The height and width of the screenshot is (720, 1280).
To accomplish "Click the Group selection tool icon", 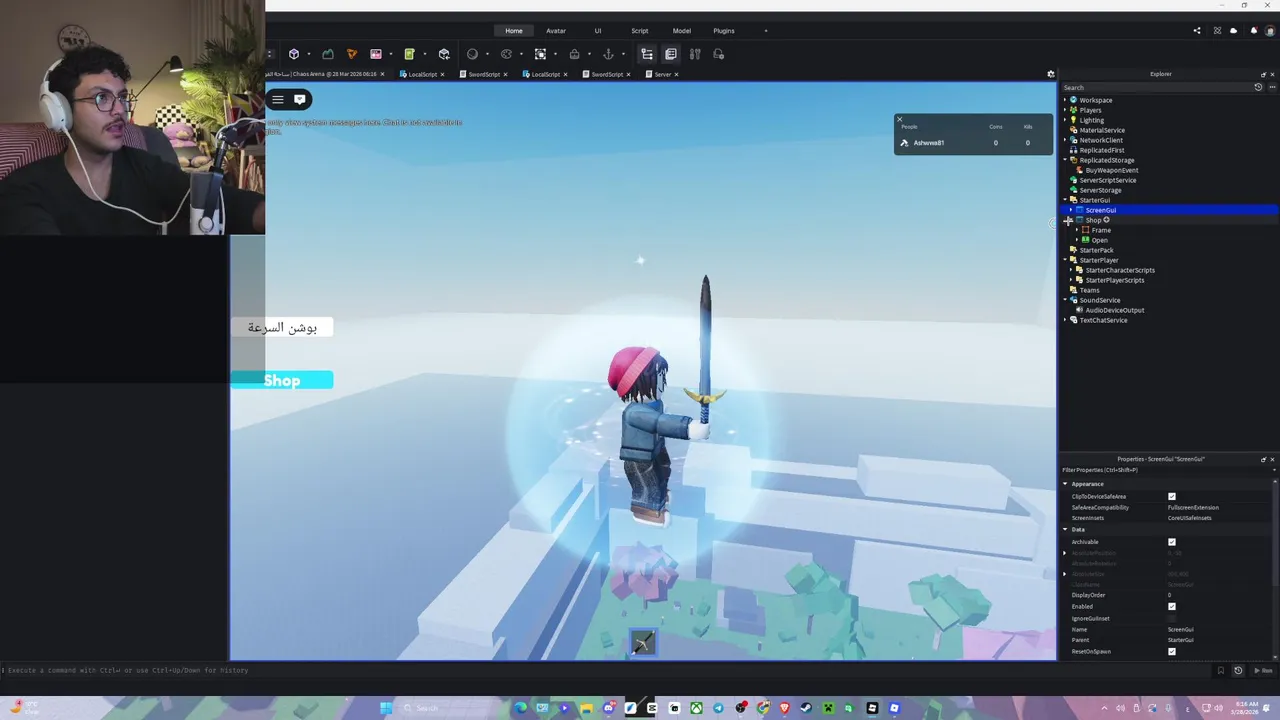I will click(540, 54).
